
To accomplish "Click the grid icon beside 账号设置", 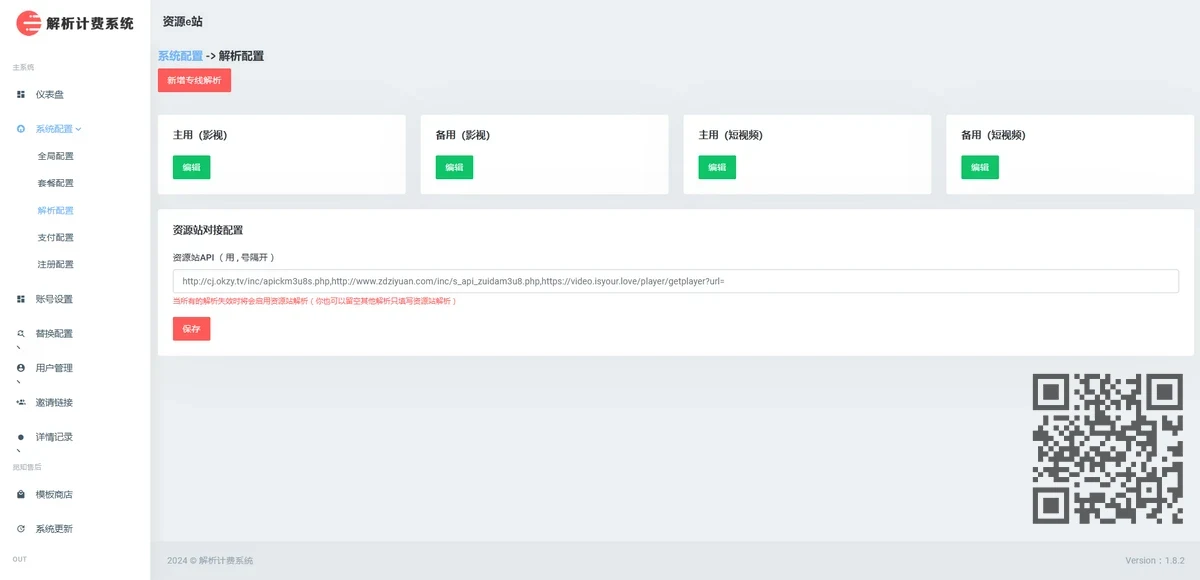I will point(22,297).
